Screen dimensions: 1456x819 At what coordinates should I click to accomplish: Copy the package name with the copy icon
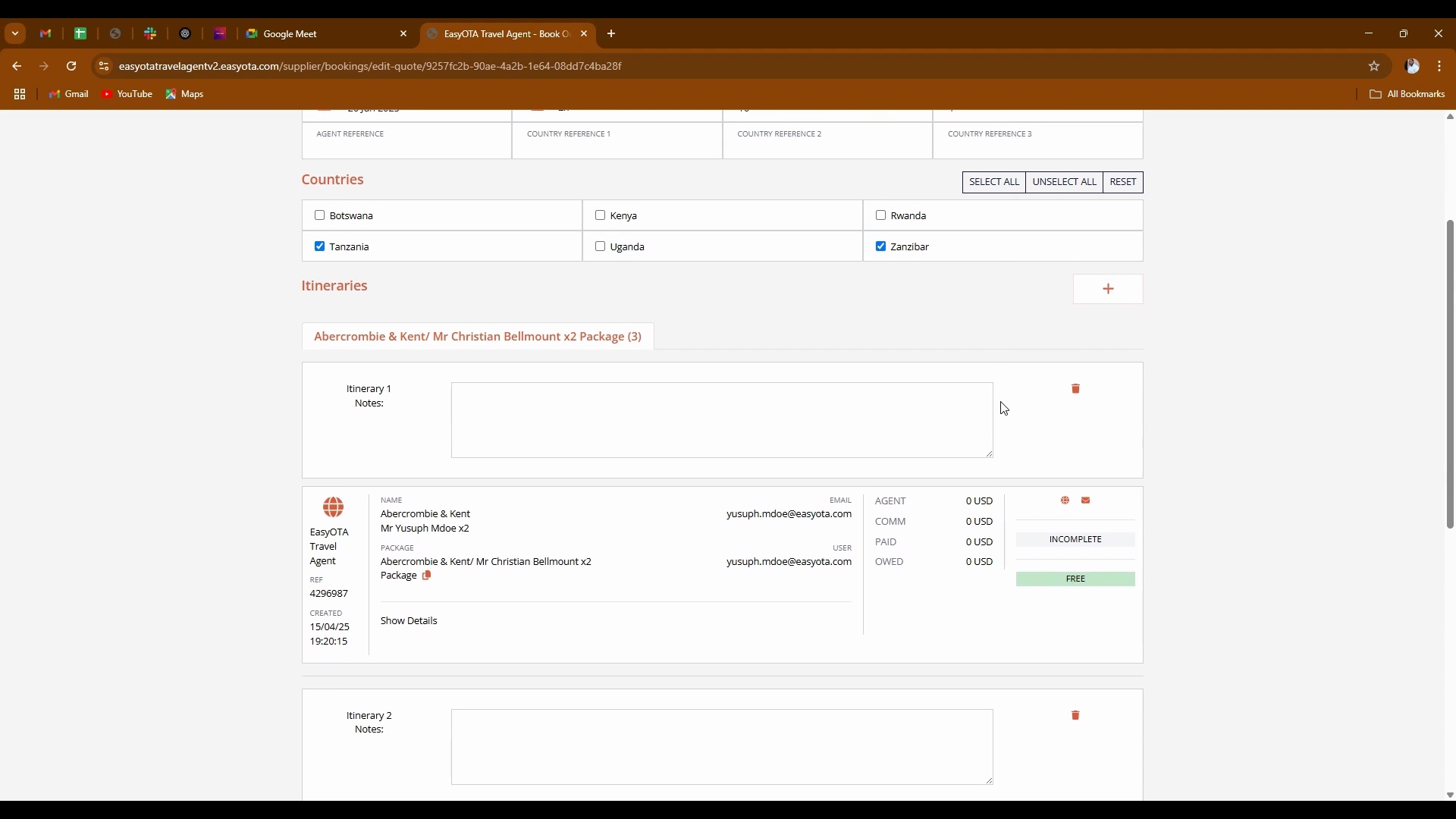point(426,576)
